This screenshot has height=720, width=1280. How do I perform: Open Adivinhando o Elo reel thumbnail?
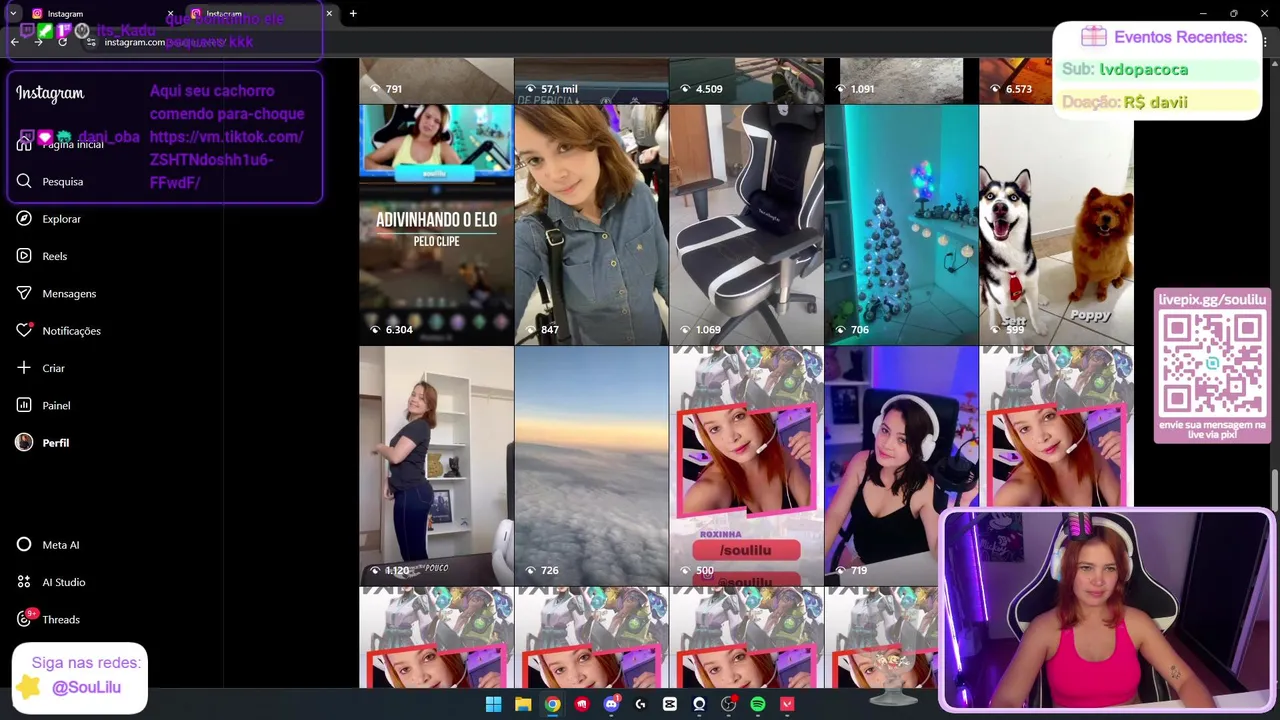point(436,225)
